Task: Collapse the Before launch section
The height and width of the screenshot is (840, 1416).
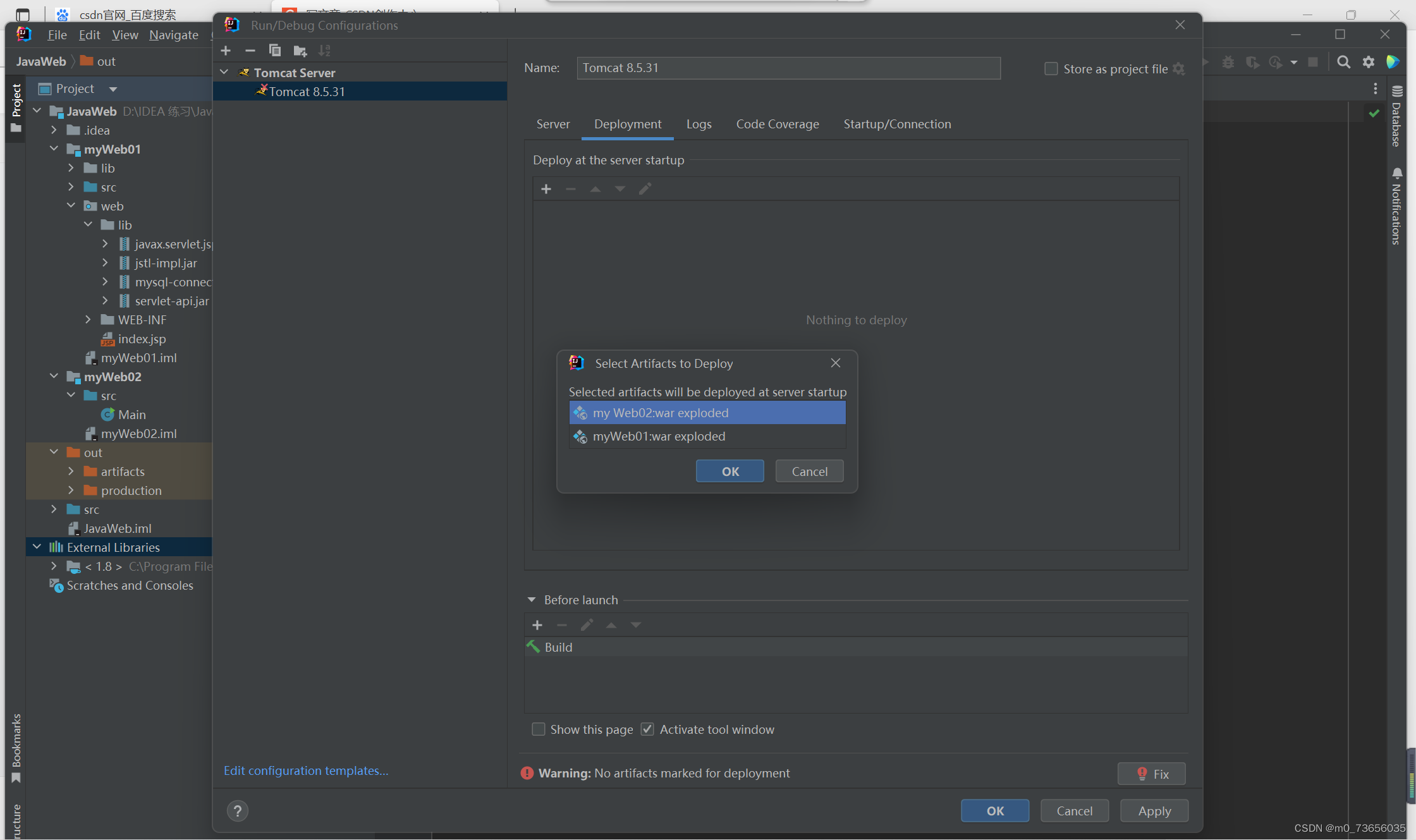Action: pos(532,600)
